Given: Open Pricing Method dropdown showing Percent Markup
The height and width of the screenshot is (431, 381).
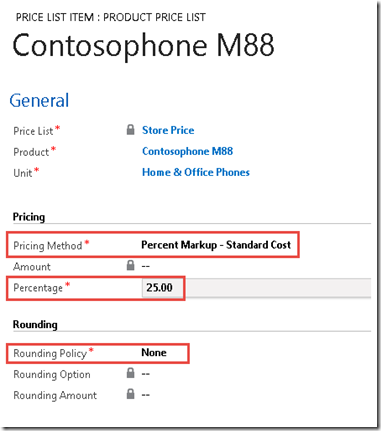Looking at the screenshot, I should [216, 245].
